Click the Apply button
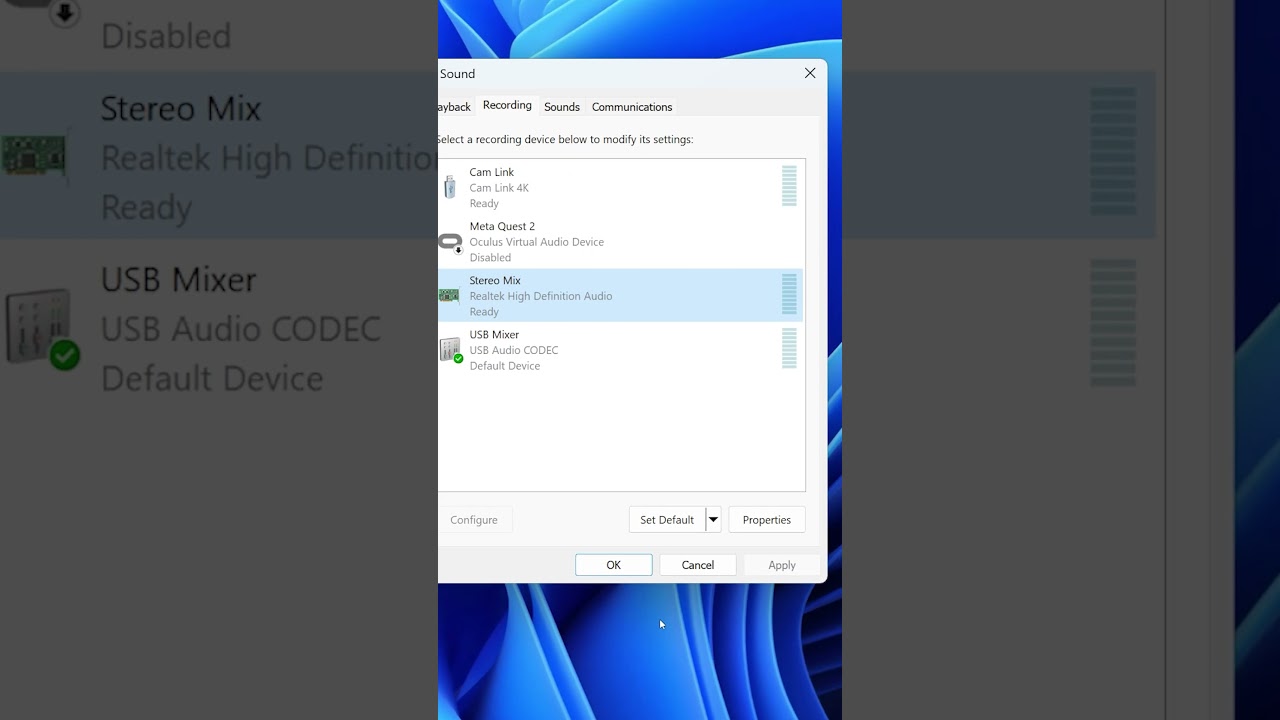 pos(782,565)
